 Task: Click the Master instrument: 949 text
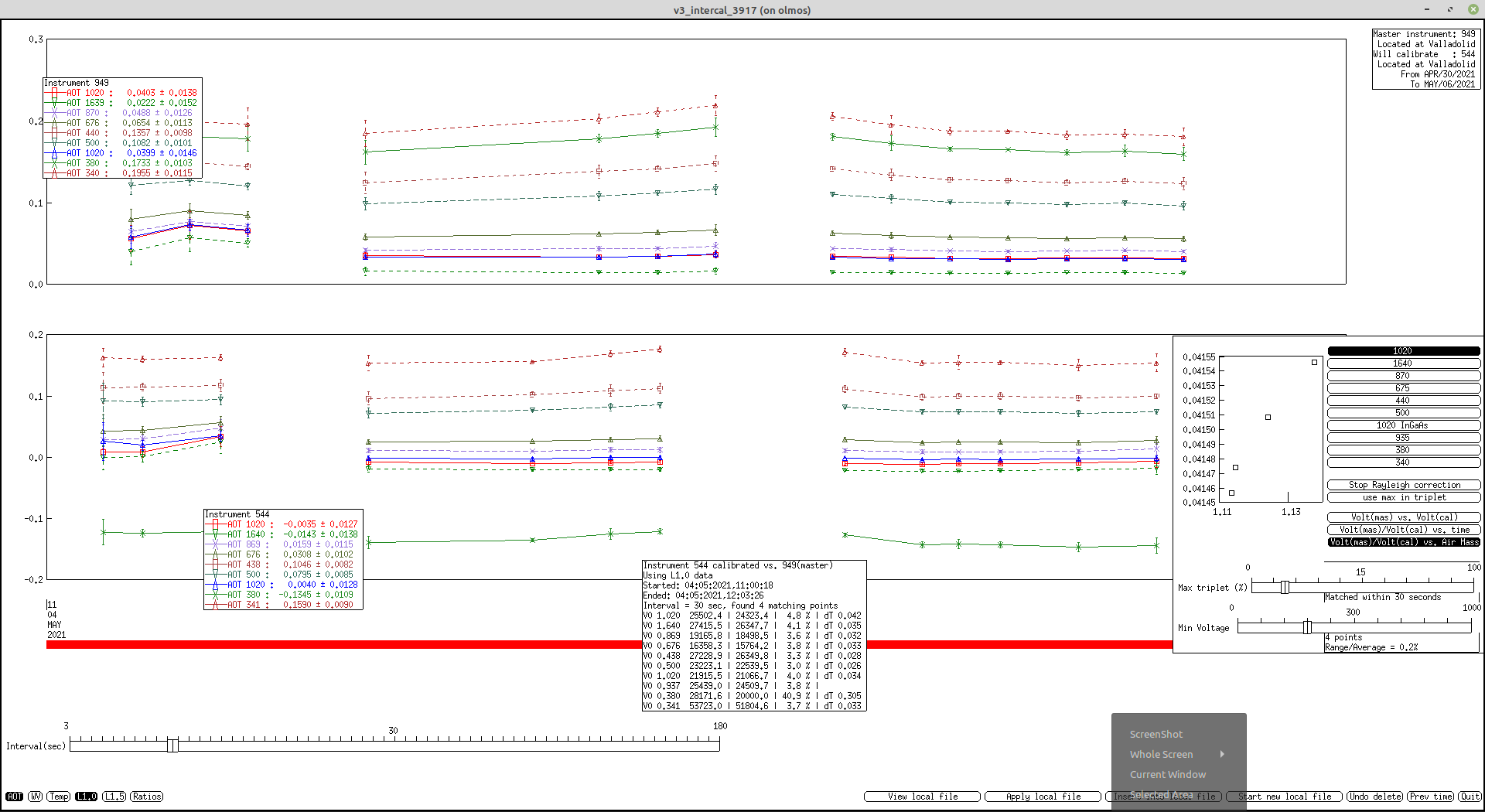coord(1425,34)
